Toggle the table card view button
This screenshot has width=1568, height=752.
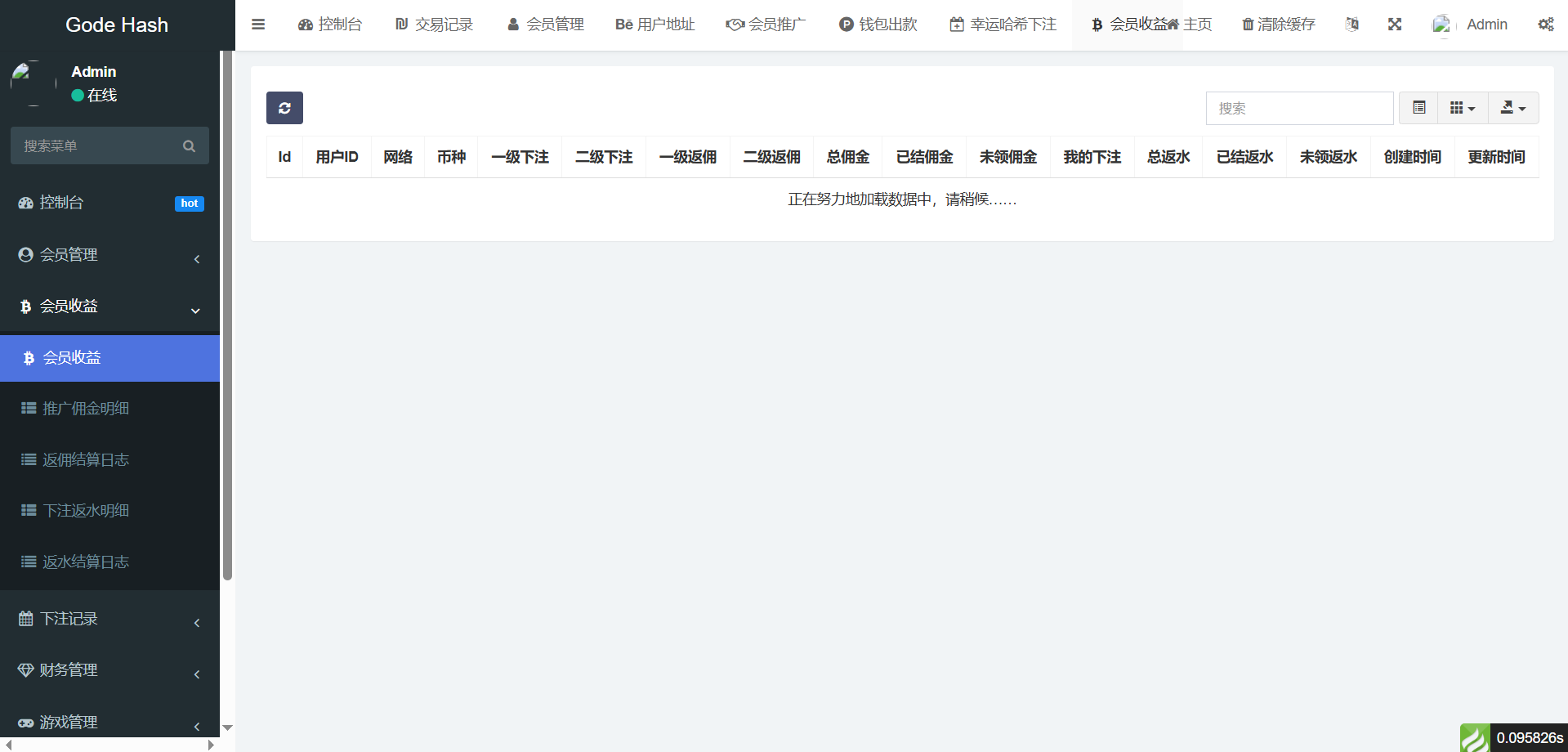(1419, 108)
